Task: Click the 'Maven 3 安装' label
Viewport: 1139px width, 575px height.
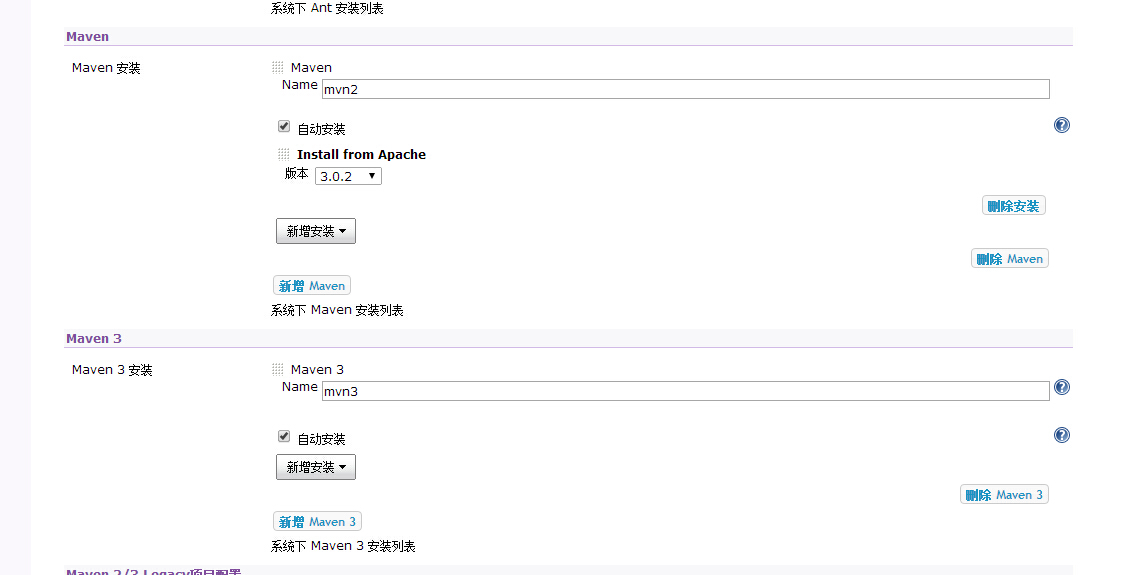Action: [x=112, y=370]
